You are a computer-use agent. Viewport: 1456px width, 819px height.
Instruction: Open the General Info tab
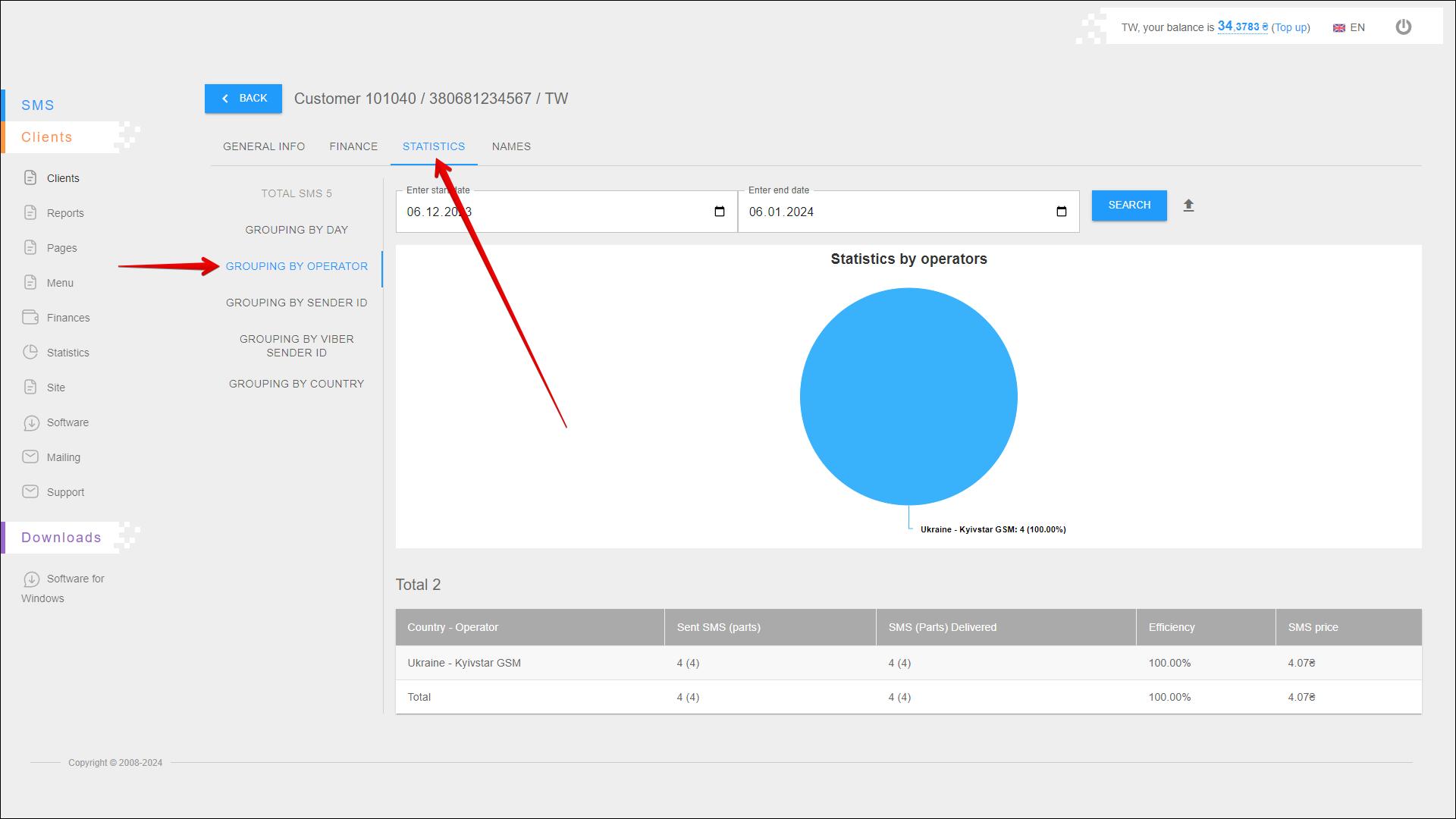pos(264,146)
